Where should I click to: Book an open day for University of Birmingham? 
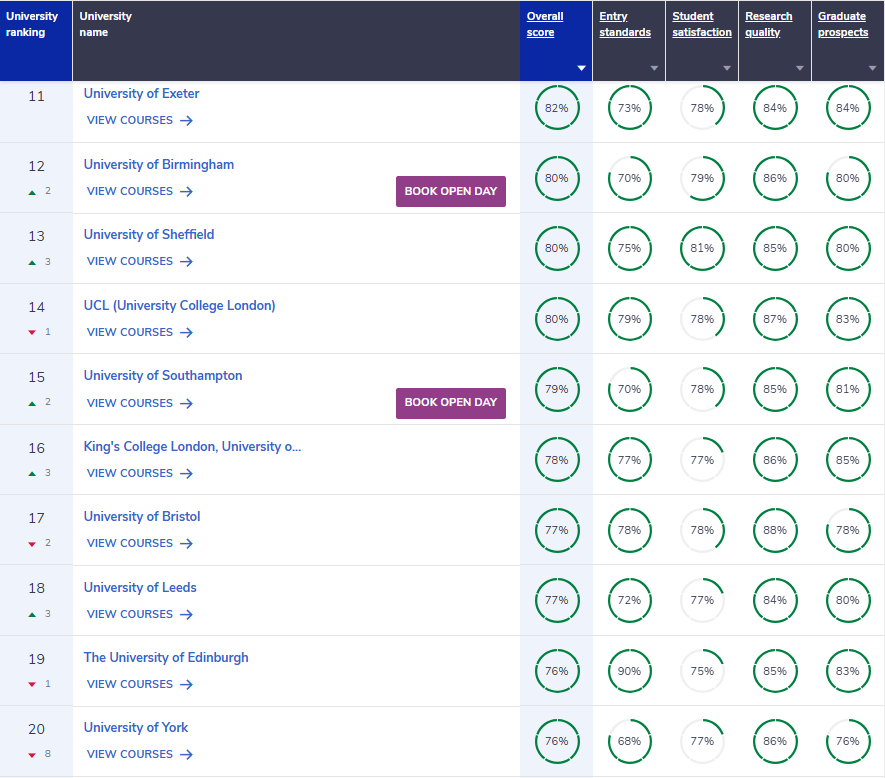coord(450,191)
